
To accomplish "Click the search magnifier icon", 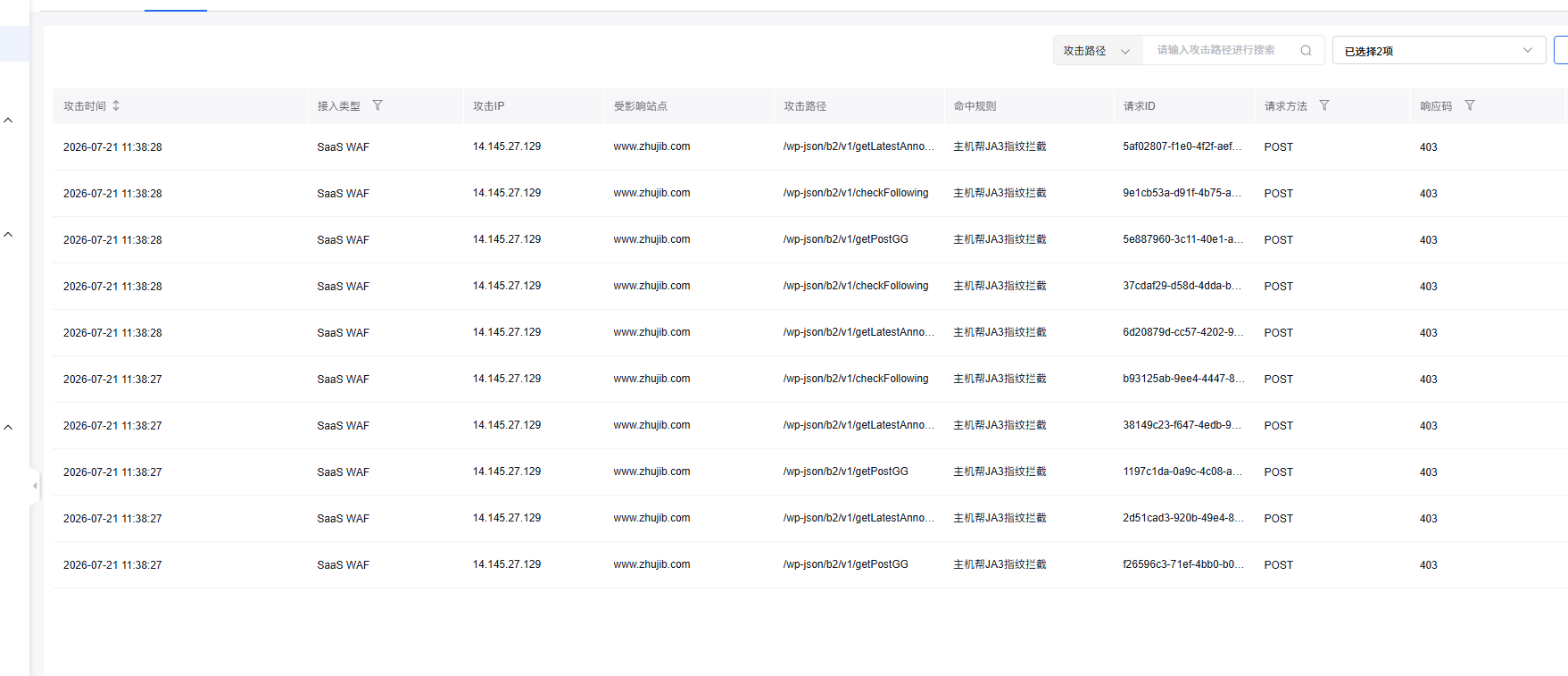I will 1306,50.
